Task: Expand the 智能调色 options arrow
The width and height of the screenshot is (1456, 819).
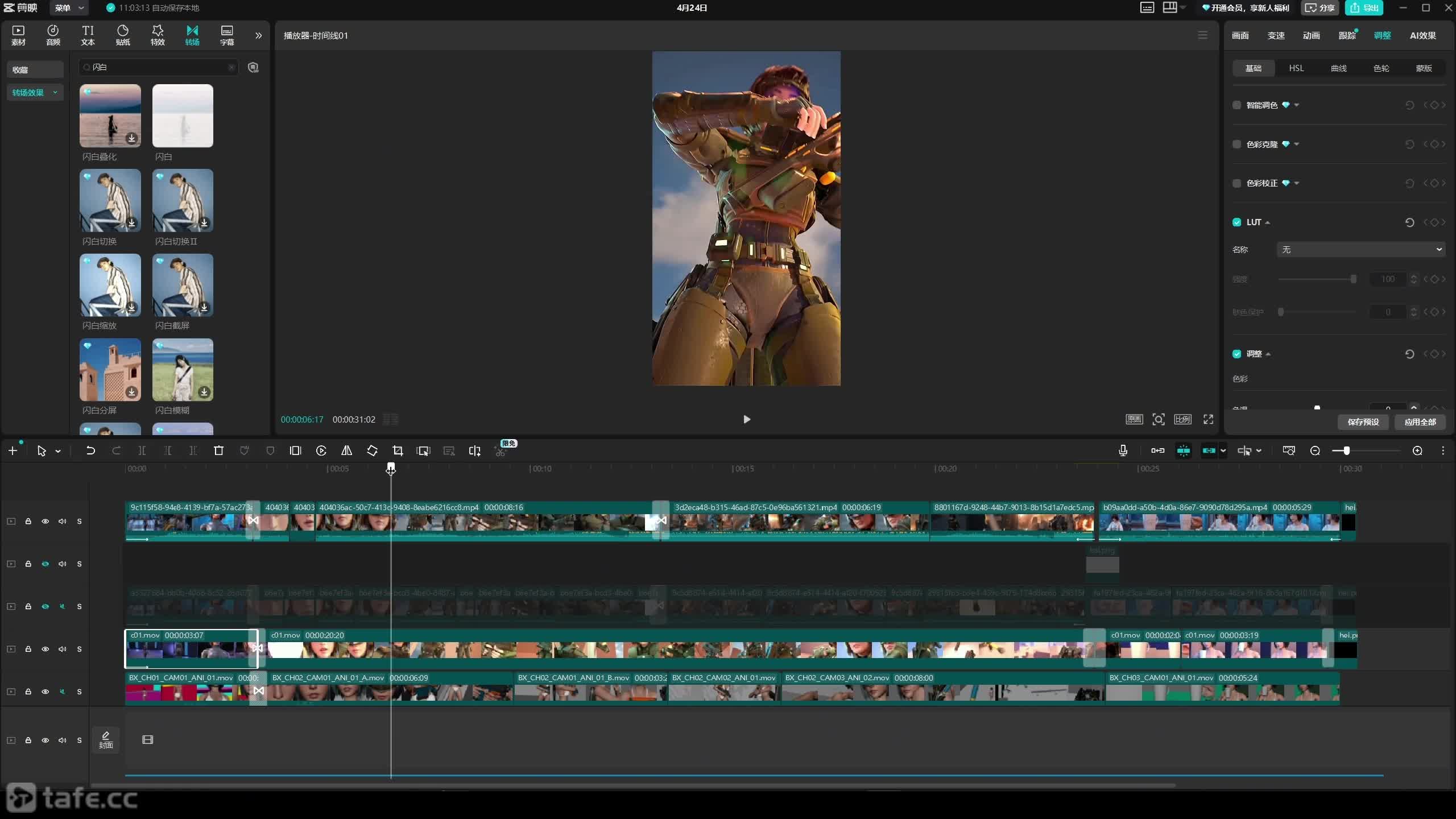Action: (x=1296, y=105)
